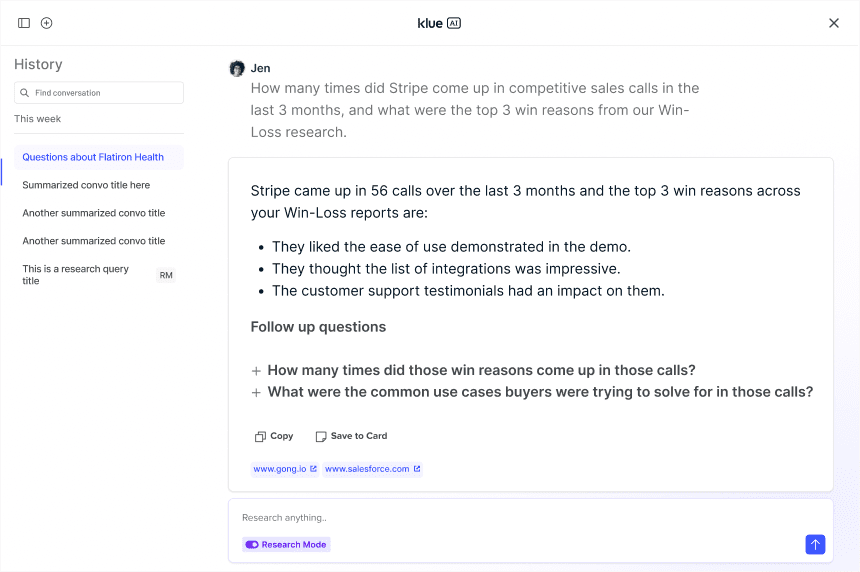Click the search magnifier icon in History

point(24,93)
